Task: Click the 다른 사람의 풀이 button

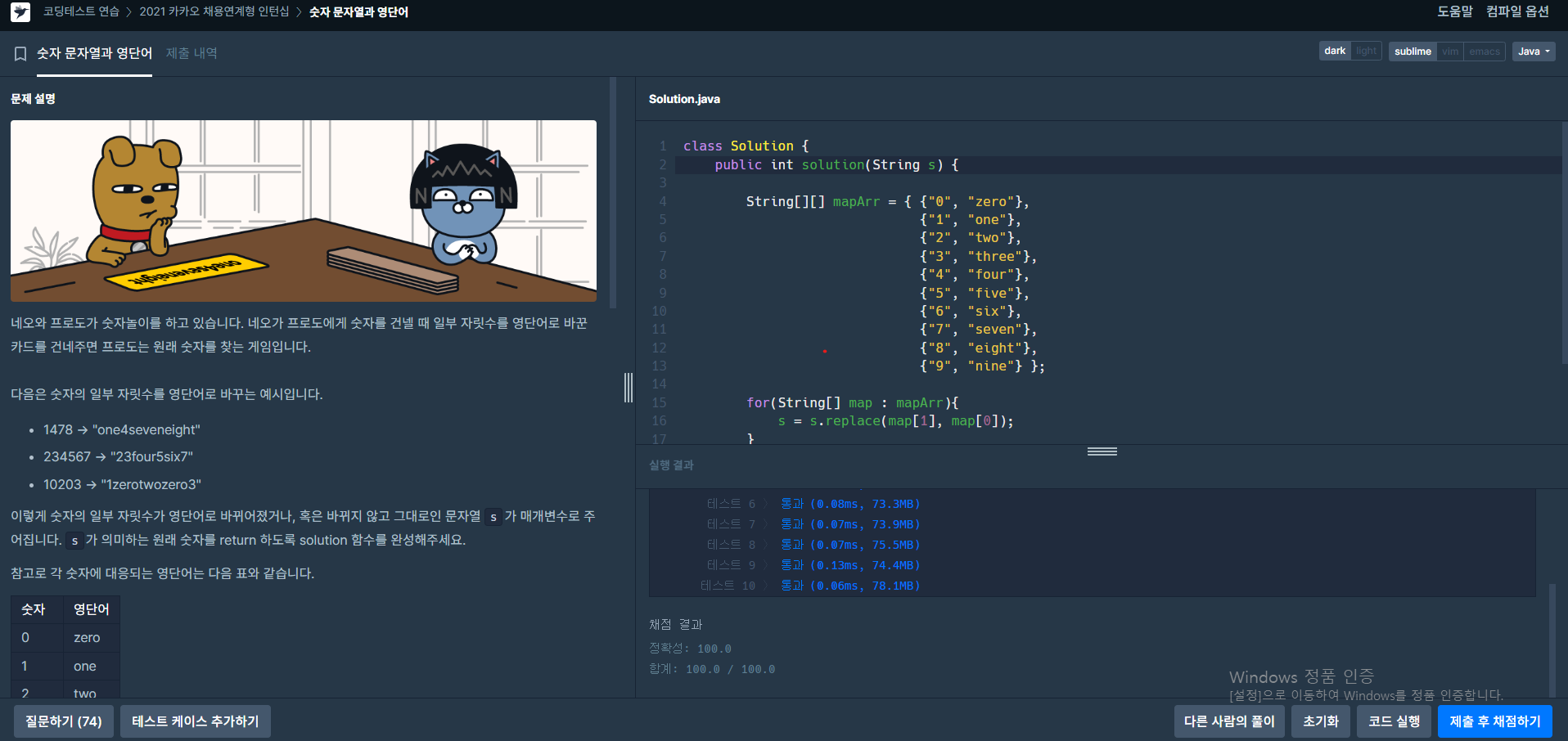Action: pos(1229,721)
